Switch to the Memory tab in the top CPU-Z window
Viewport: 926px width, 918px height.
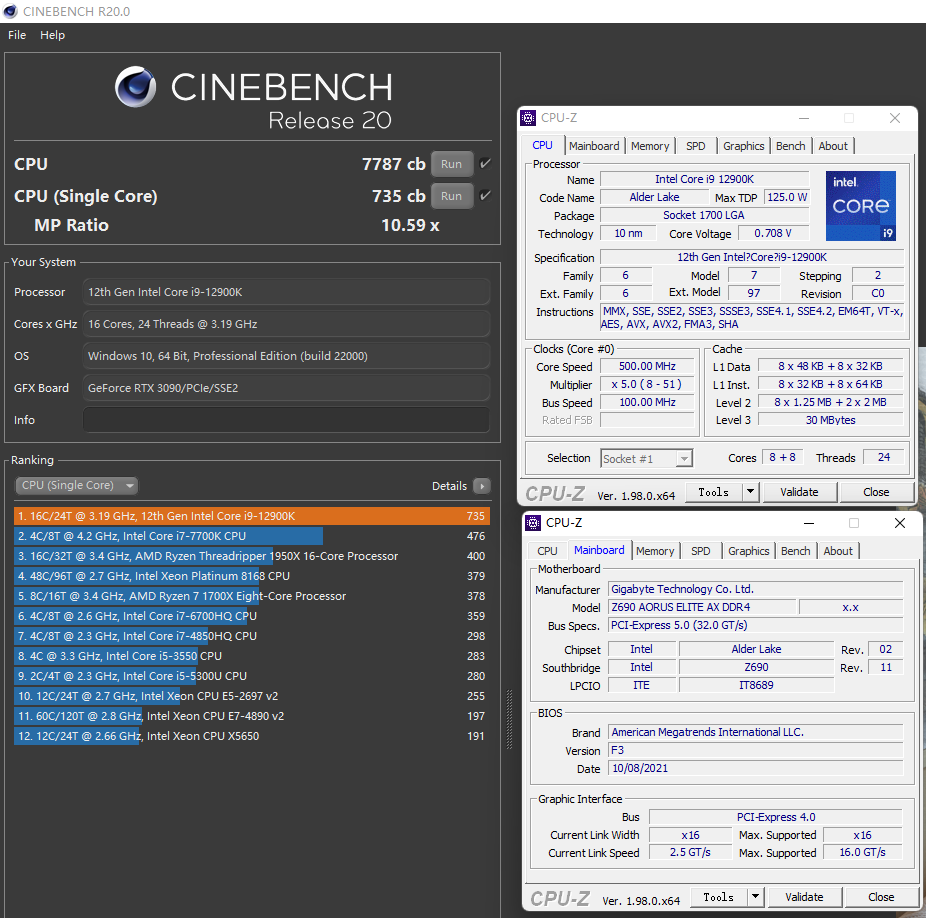[650, 146]
